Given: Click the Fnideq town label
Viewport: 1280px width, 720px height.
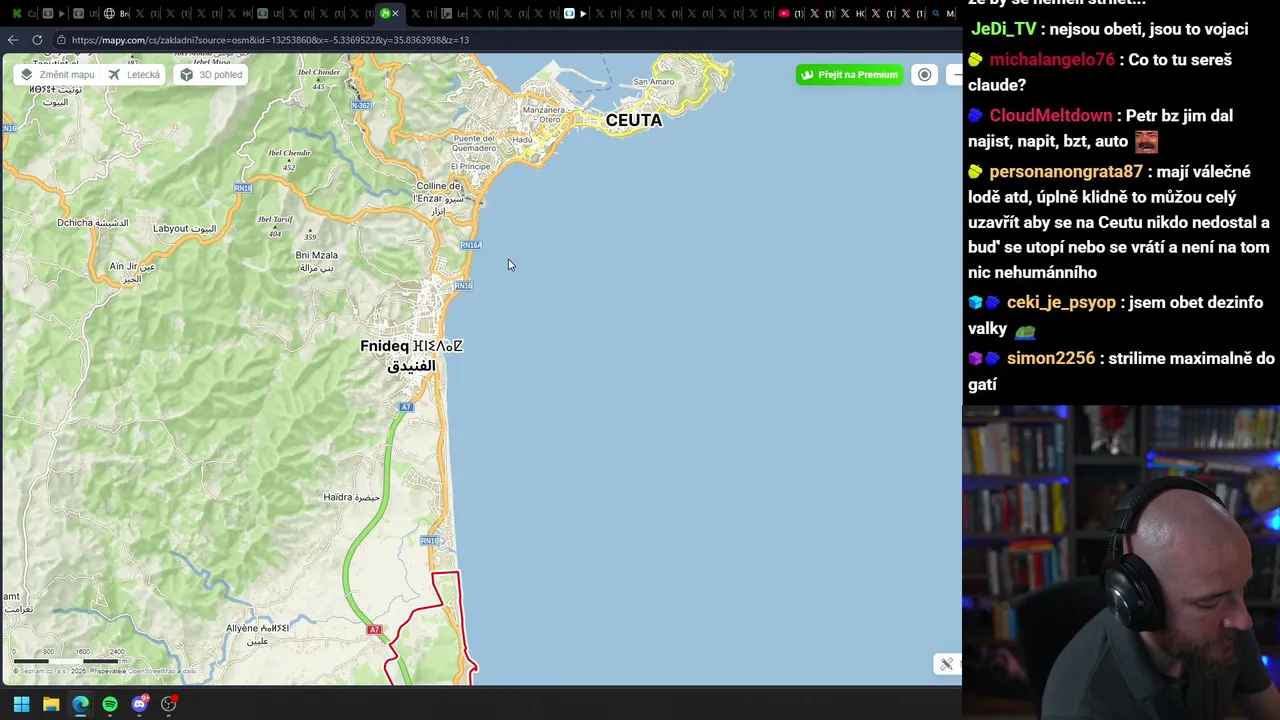Looking at the screenshot, I should tap(411, 355).
